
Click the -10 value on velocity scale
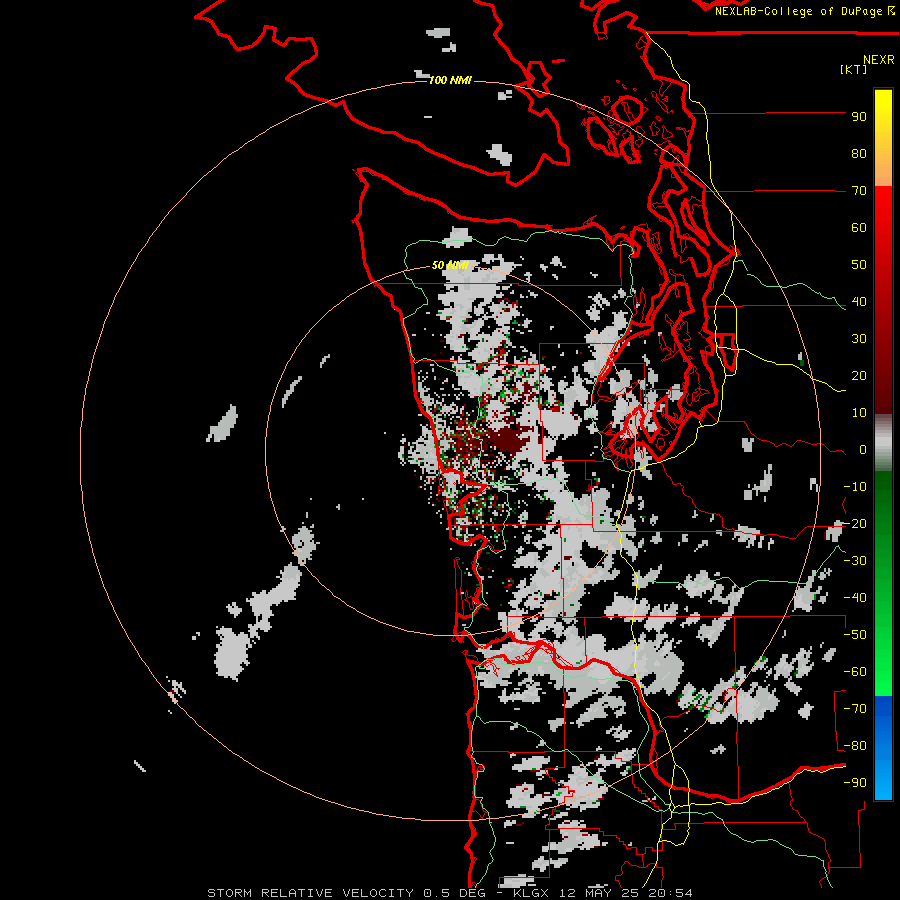855,487
